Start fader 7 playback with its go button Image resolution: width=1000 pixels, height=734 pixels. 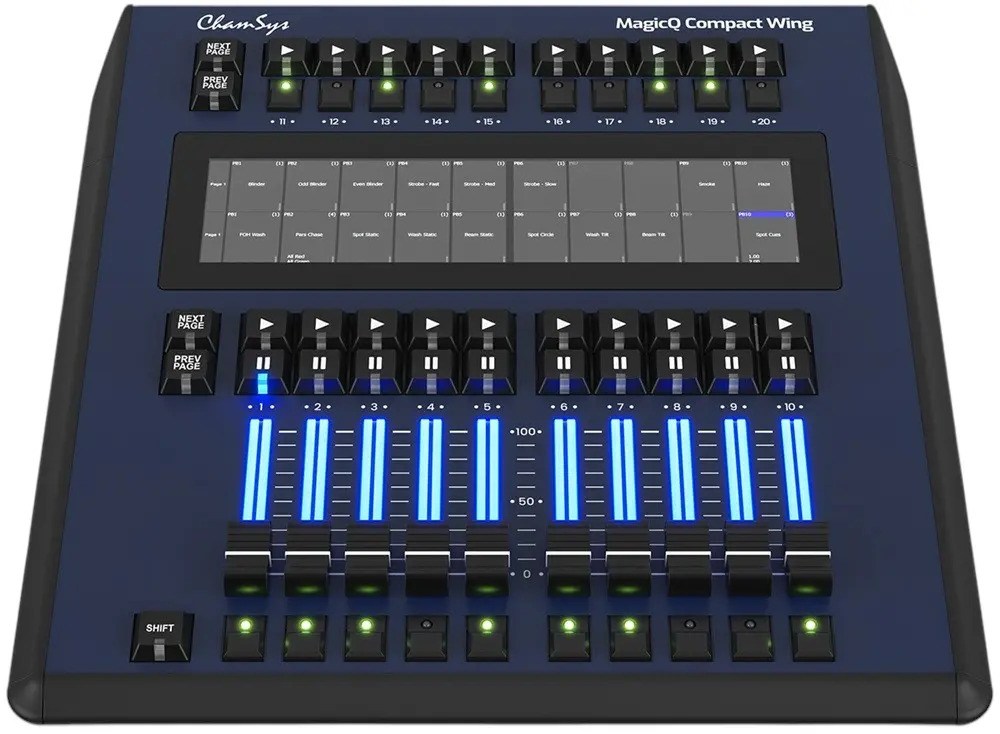pyautogui.click(x=619, y=330)
